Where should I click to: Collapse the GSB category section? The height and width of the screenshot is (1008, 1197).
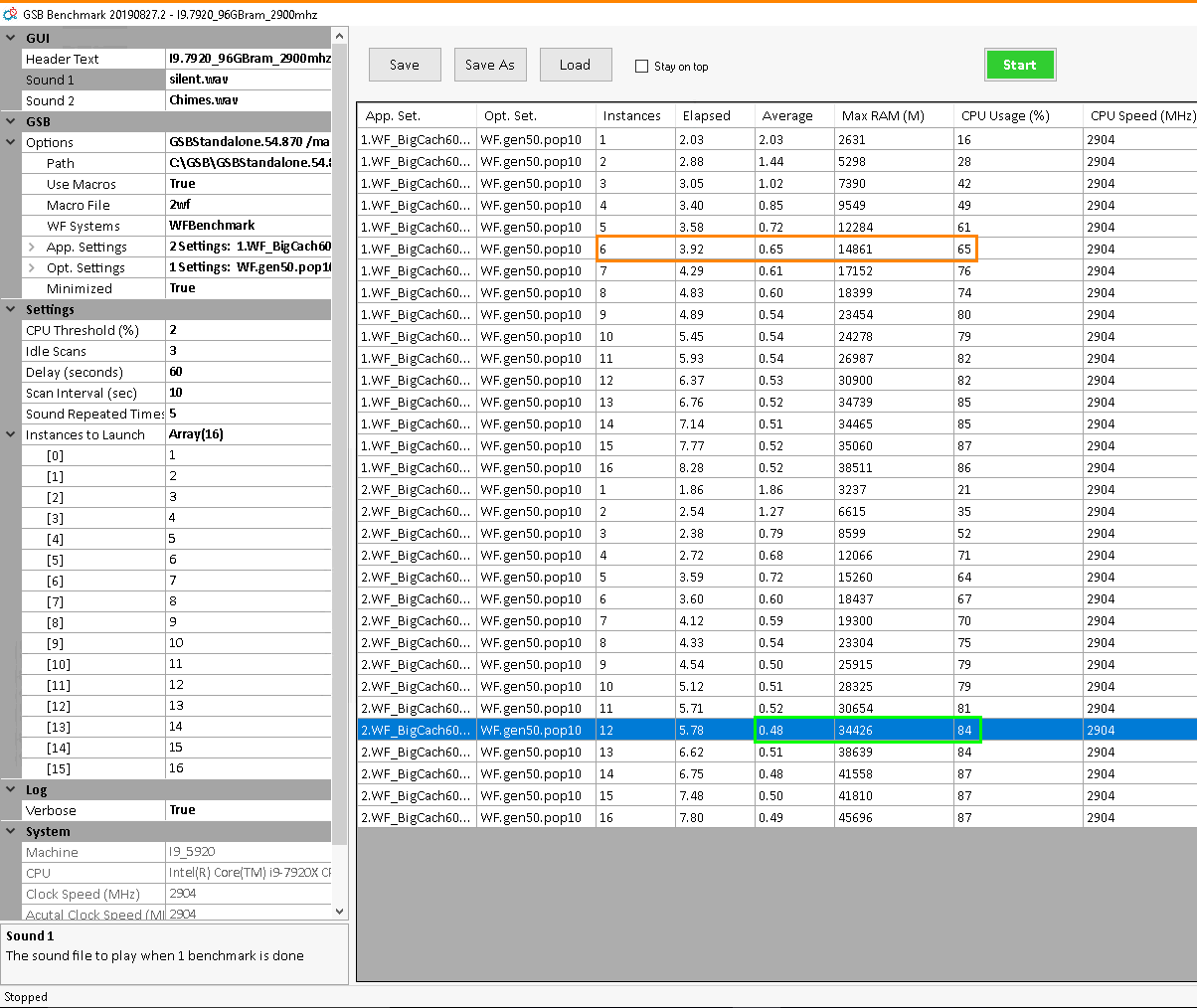click(x=11, y=121)
